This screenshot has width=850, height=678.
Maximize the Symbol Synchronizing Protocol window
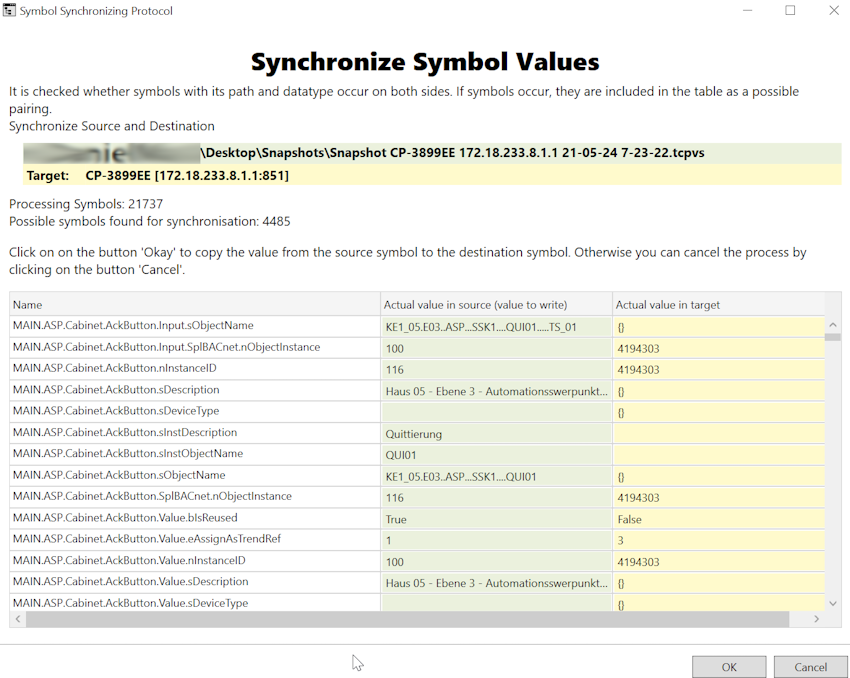coord(790,10)
